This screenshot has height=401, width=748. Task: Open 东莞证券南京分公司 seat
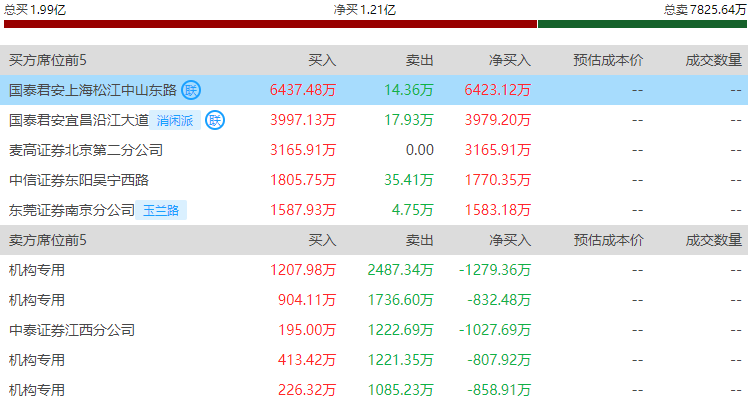[x=72, y=210]
